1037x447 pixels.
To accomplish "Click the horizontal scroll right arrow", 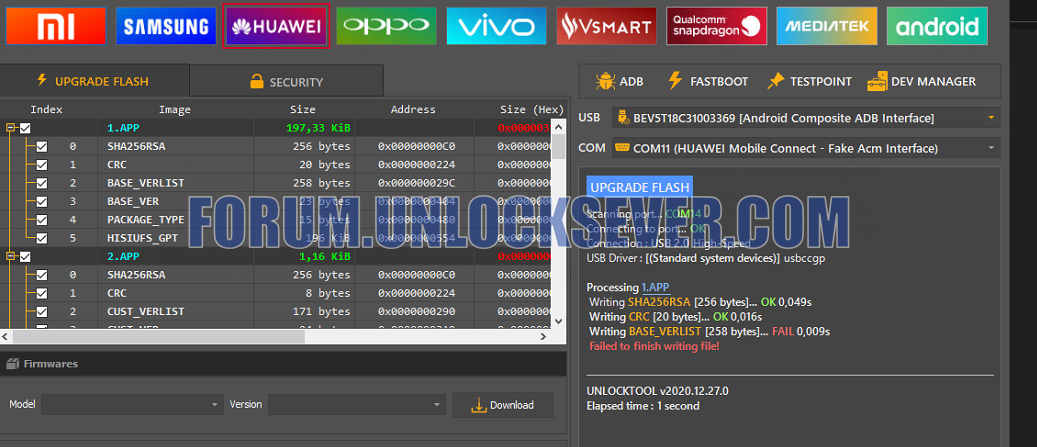I will point(543,337).
